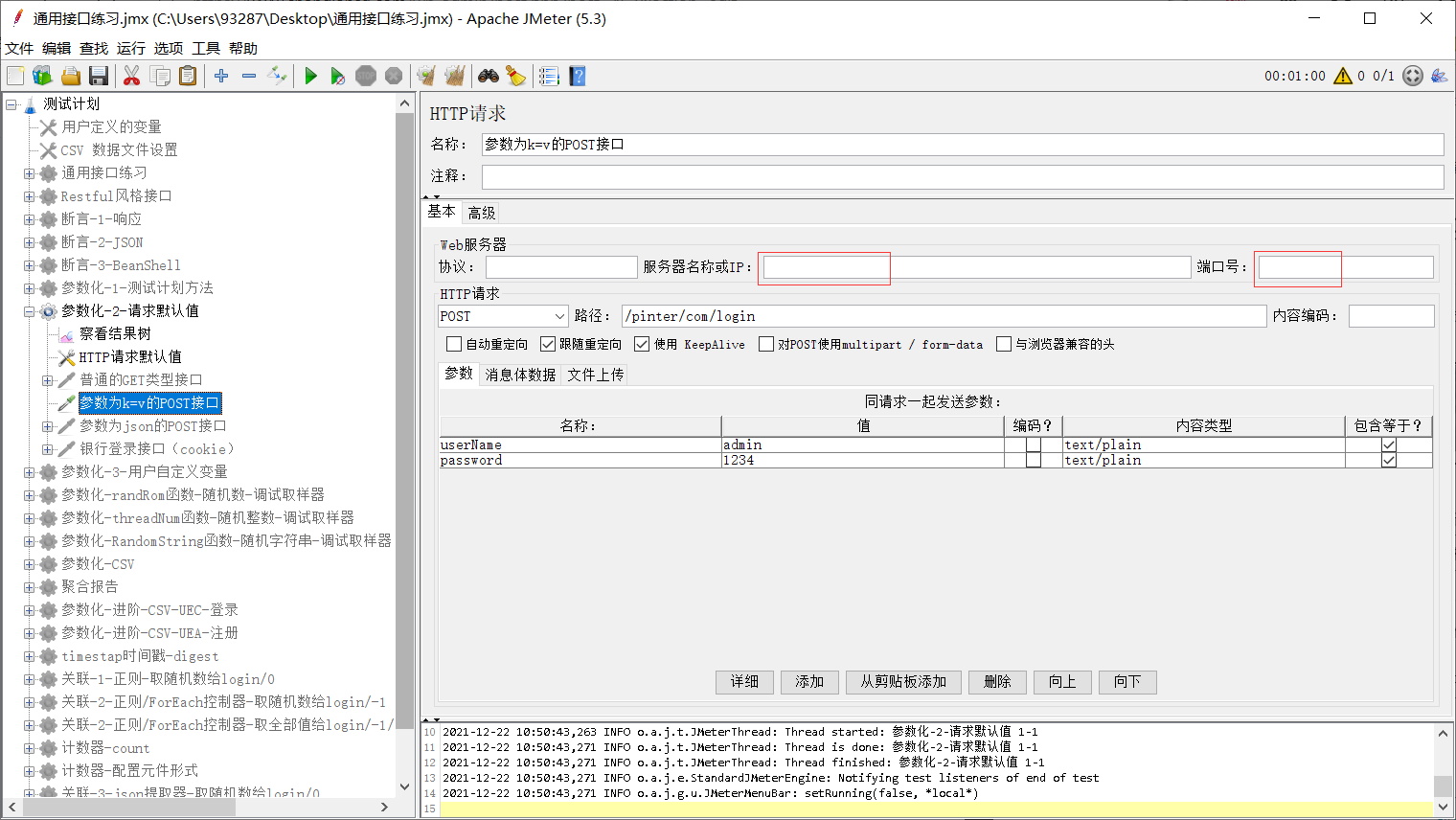Select the 察看结果树 tree item

tap(115, 334)
